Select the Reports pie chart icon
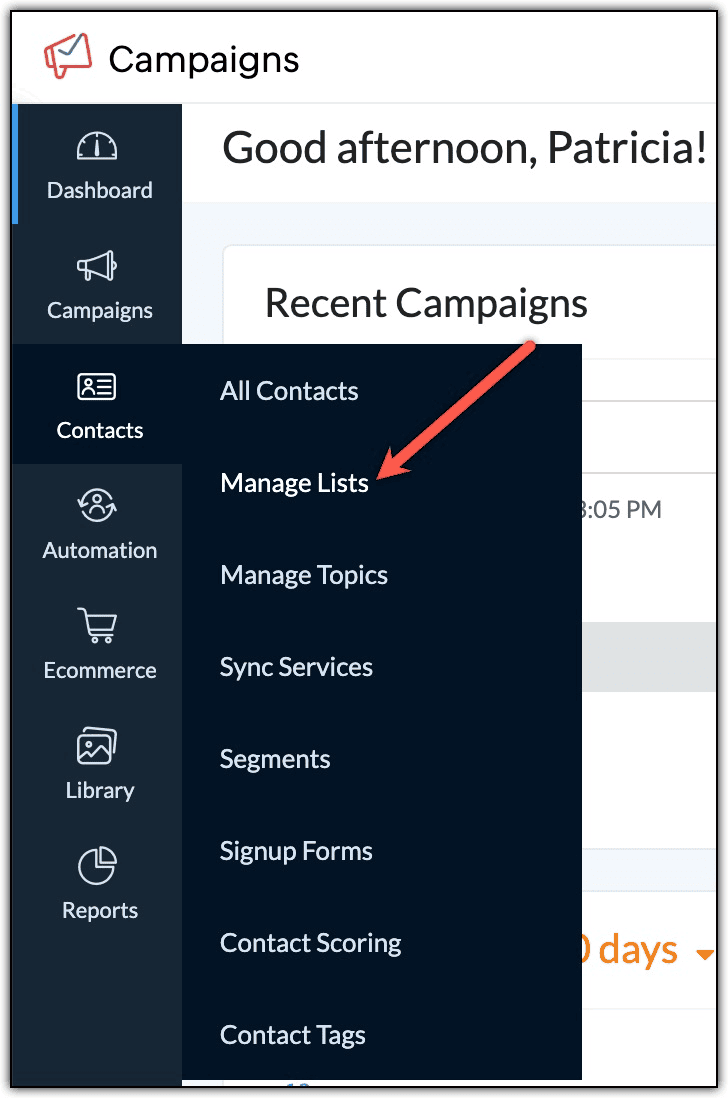This screenshot has width=728, height=1098. [x=99, y=863]
